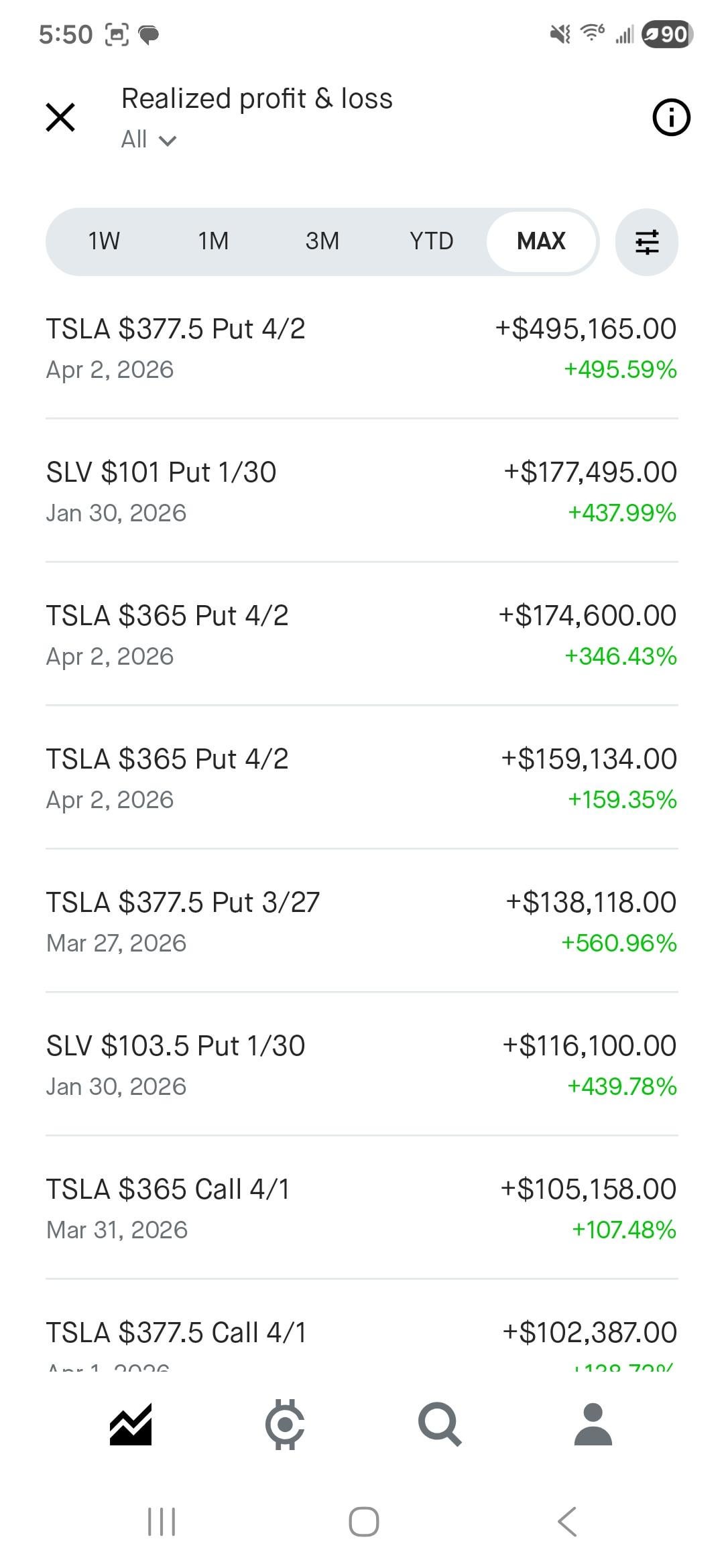The width and height of the screenshot is (724, 1568).
Task: Select the MAX time range
Action: tap(541, 241)
